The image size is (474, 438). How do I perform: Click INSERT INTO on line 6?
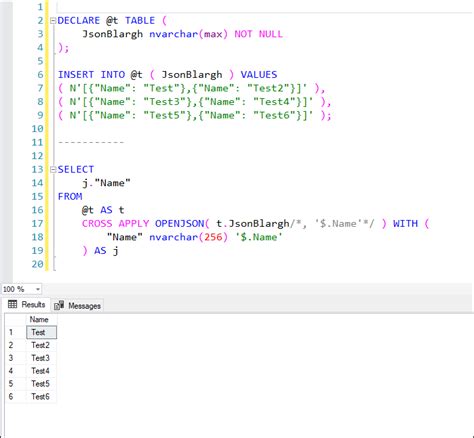[91, 75]
